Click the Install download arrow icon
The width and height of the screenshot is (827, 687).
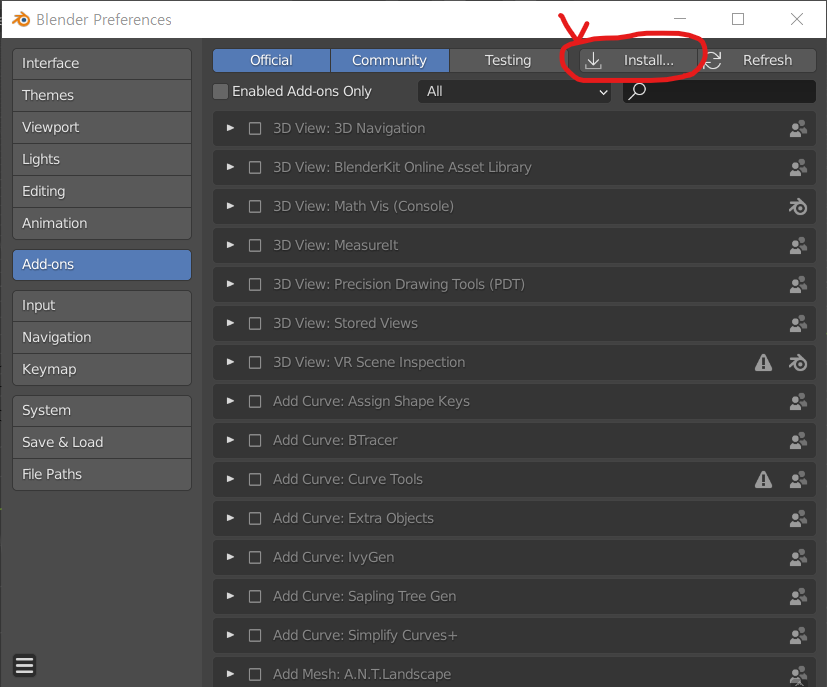[593, 60]
